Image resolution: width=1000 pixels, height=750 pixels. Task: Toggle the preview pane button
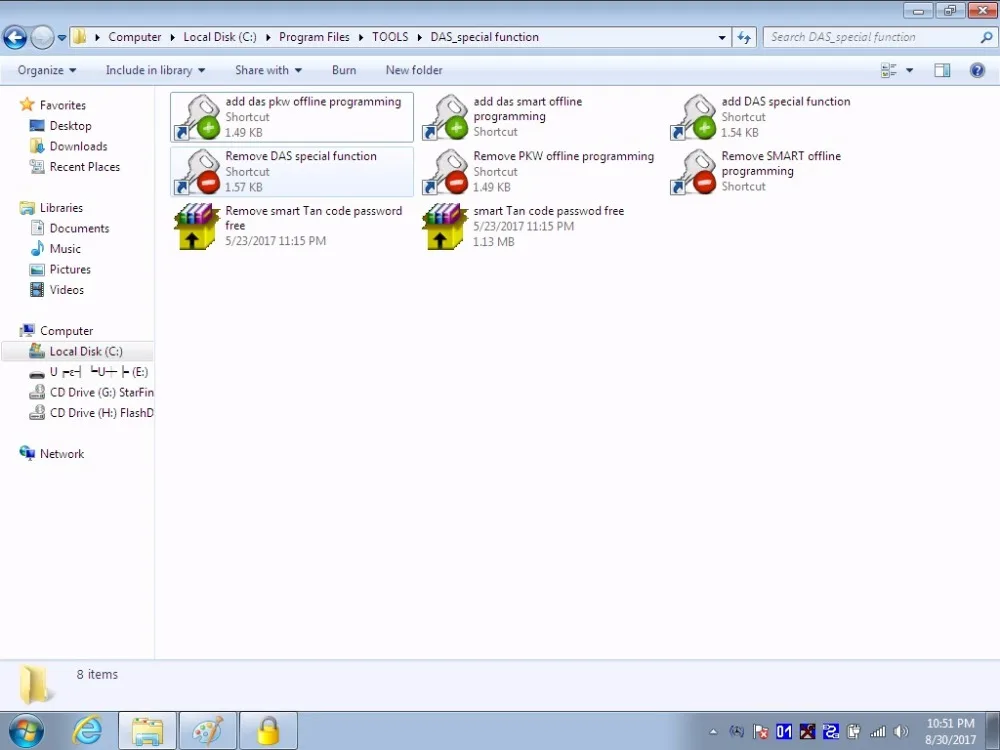coord(942,70)
